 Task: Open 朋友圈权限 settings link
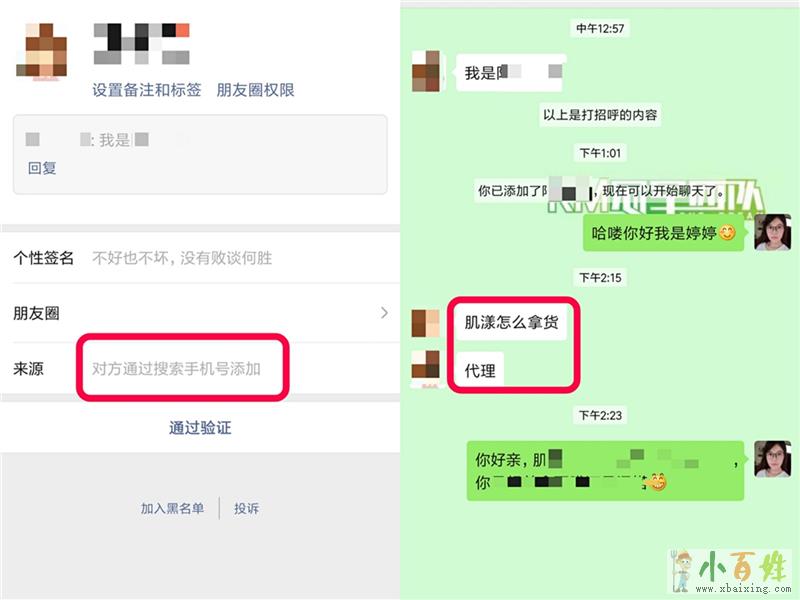(256, 90)
